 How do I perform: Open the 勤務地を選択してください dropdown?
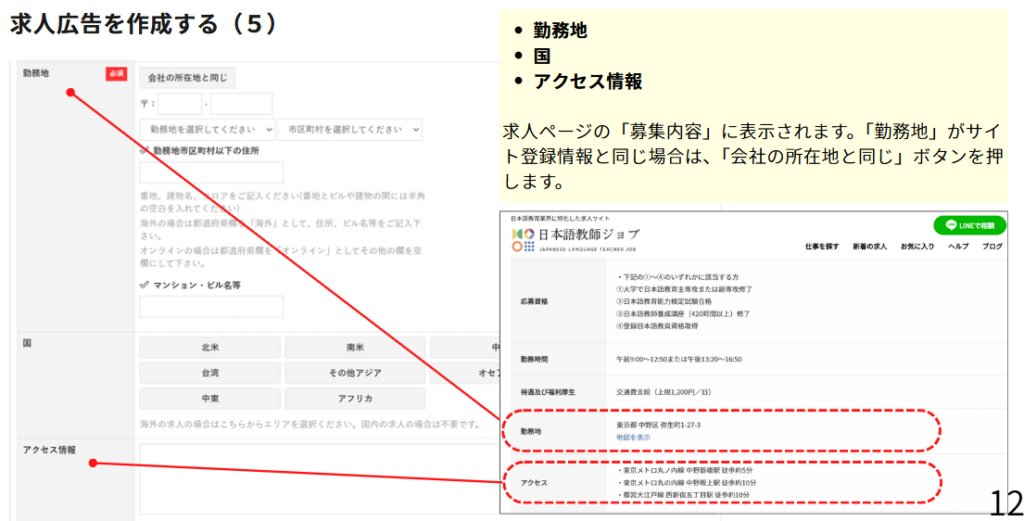(208, 129)
